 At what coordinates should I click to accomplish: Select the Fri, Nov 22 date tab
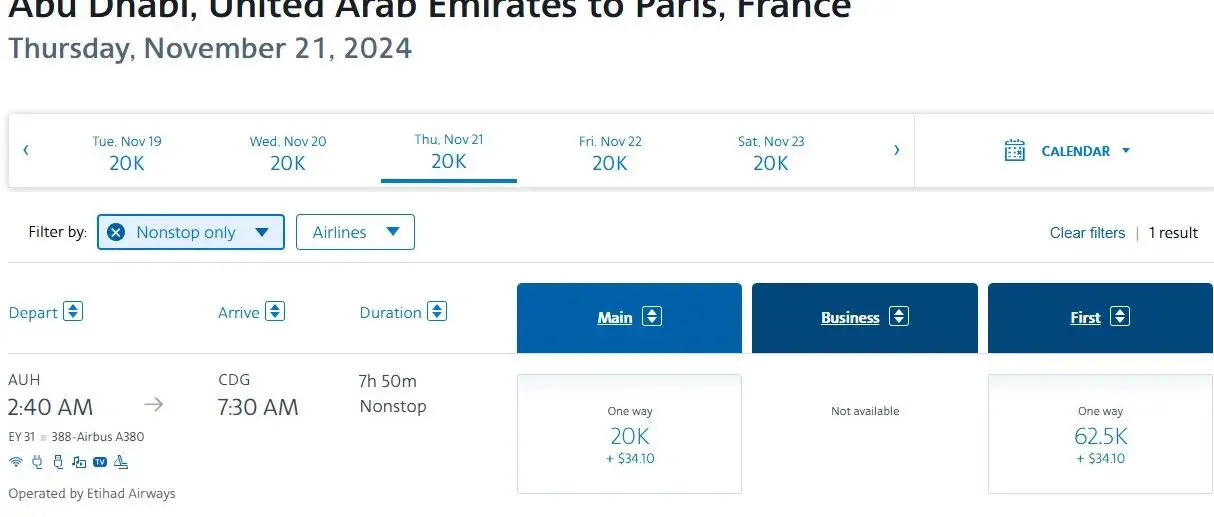click(610, 153)
